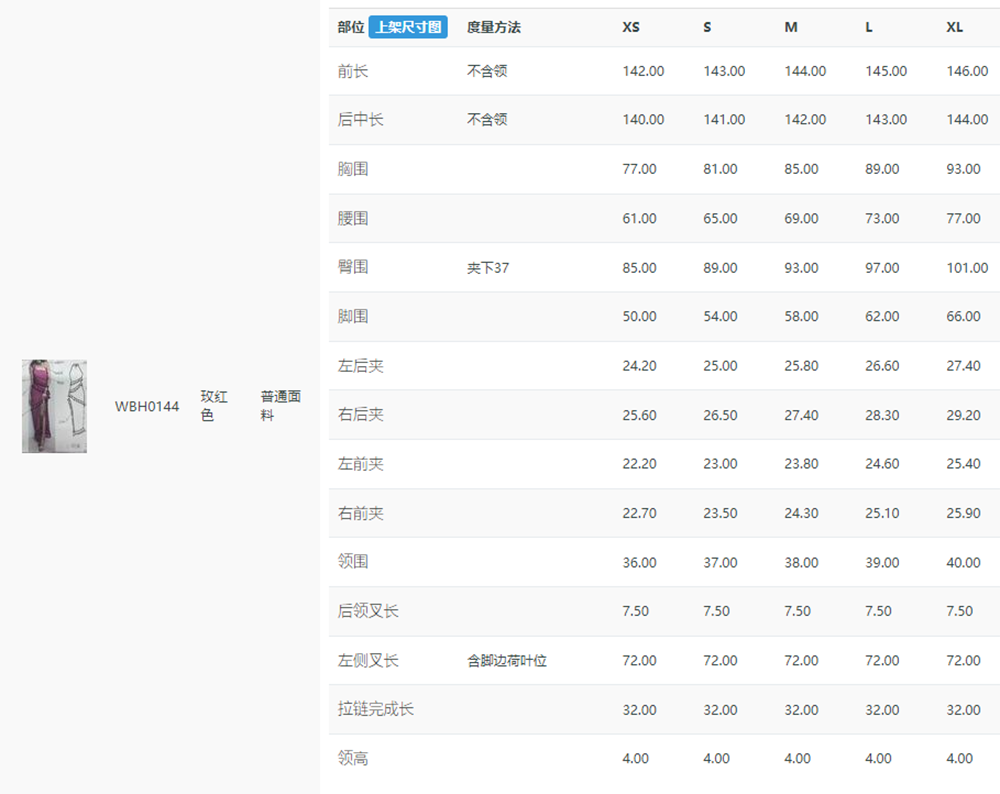Click the 右前夹 XS value 22.70
This screenshot has width=1000, height=794.
tap(639, 513)
